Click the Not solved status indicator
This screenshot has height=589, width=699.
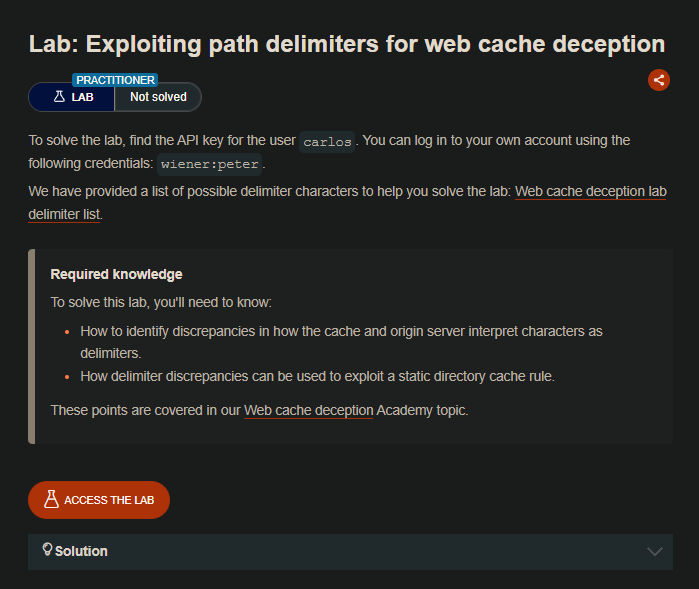click(158, 97)
